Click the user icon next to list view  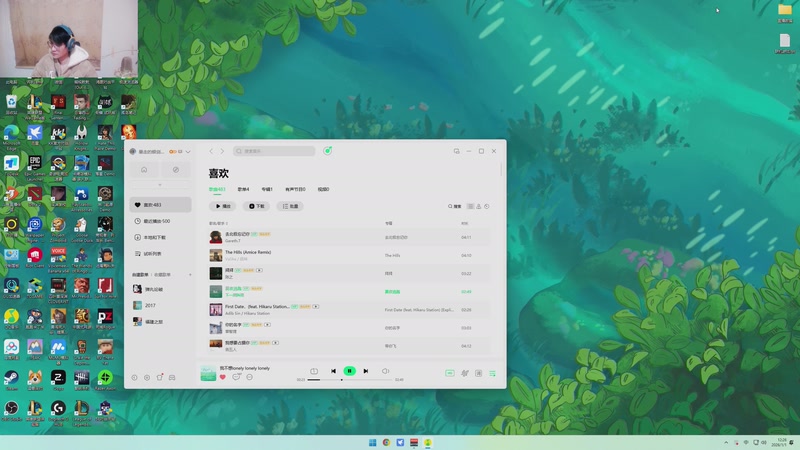479,206
